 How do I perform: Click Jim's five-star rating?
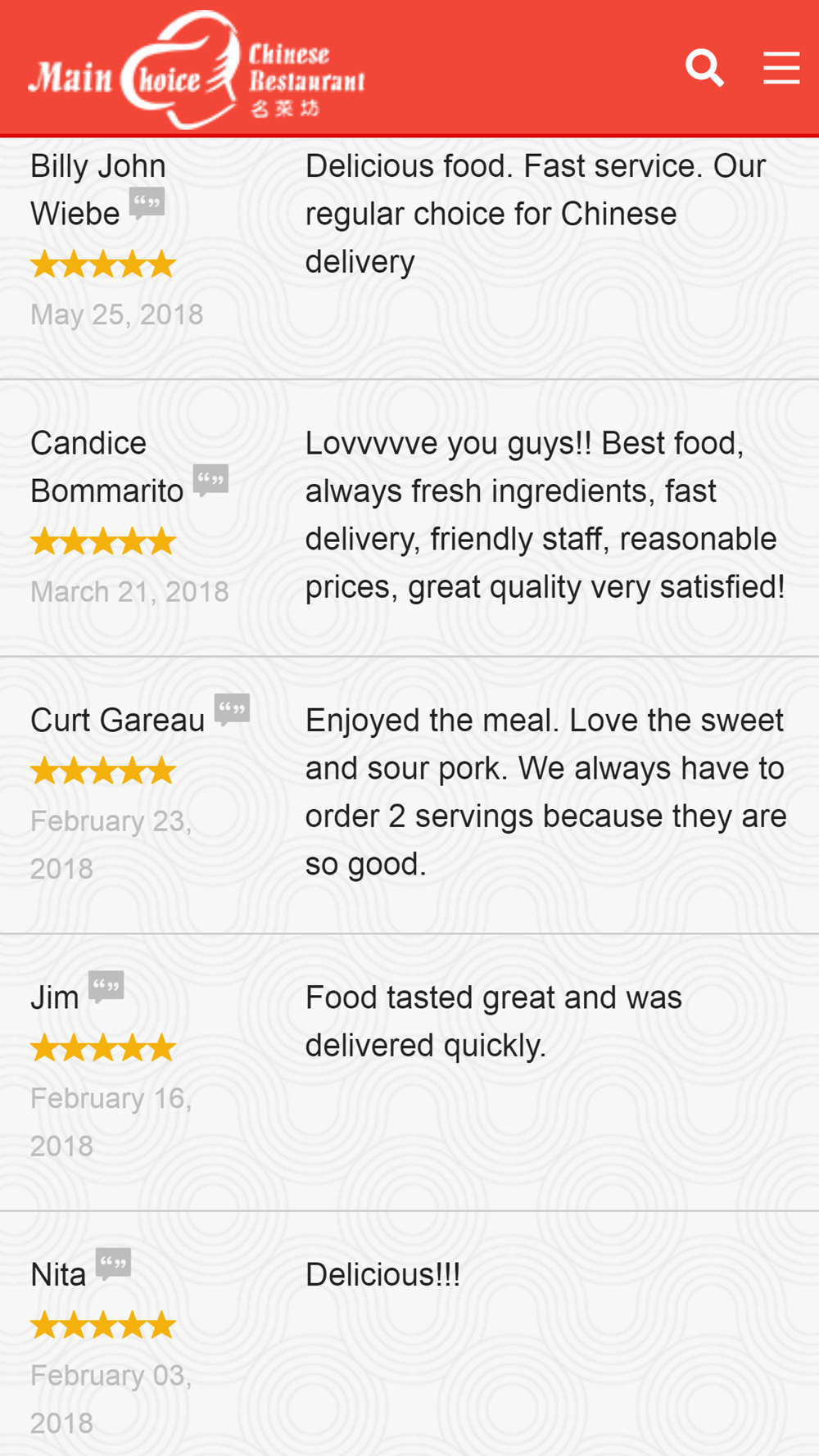[x=103, y=1047]
